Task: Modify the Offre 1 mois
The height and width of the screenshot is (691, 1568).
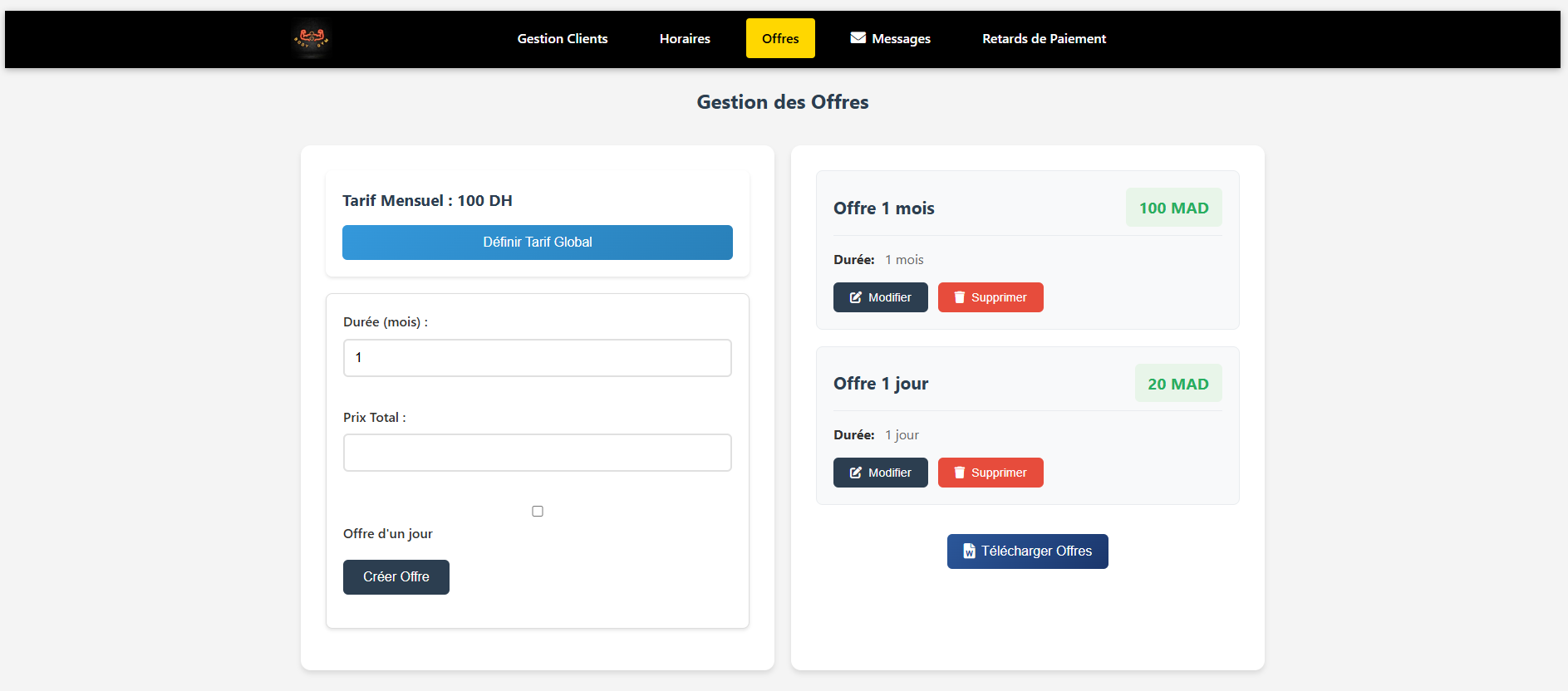Action: [x=881, y=297]
